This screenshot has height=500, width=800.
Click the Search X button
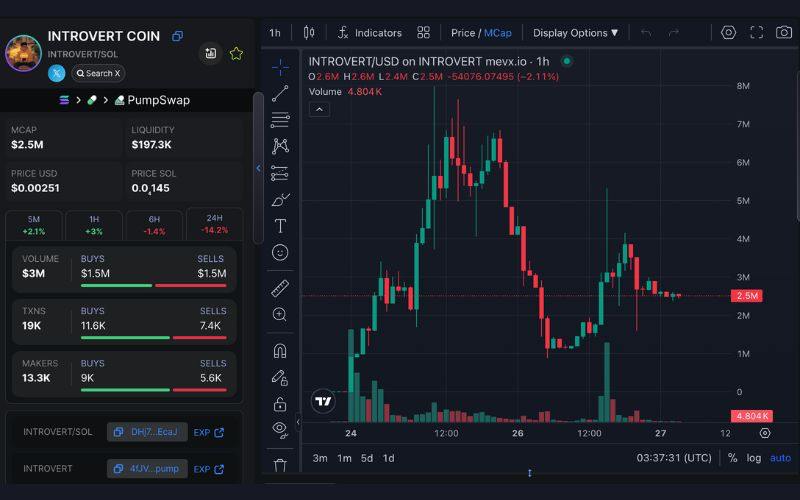click(x=98, y=73)
